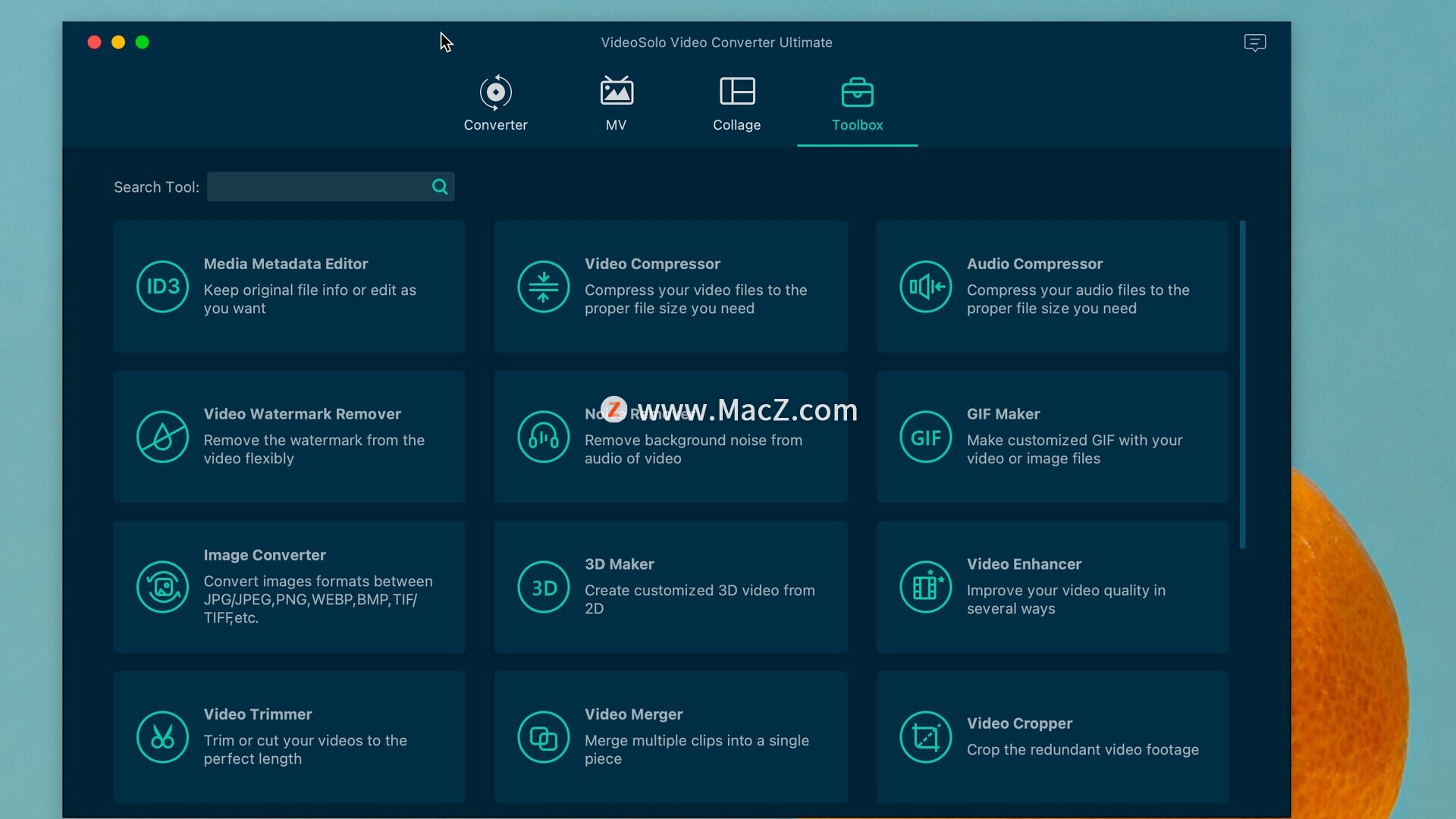Click the Video Trimmer scissors icon
Viewport: 1456px width, 819px height.
(x=162, y=737)
